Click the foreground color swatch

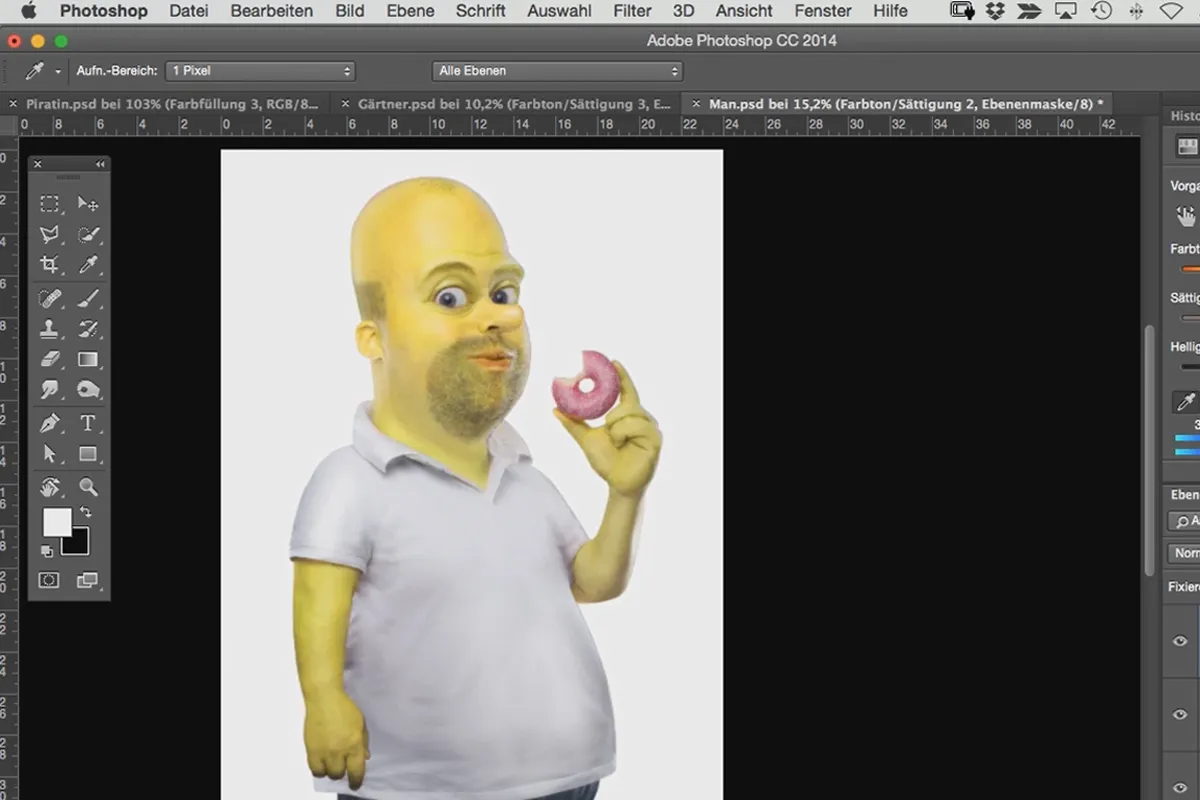coord(56,521)
